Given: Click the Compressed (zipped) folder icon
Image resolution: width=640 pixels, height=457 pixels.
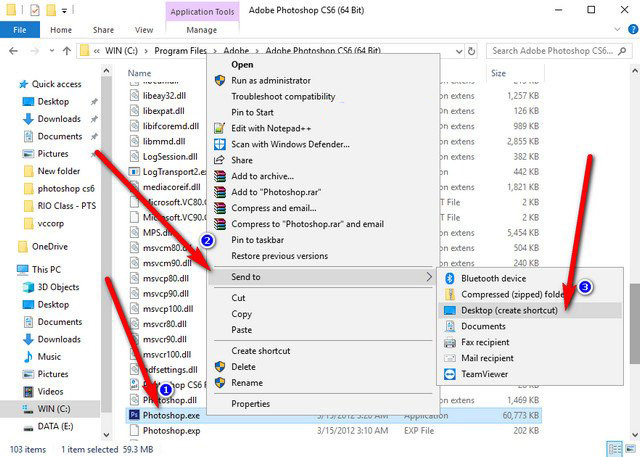Looking at the screenshot, I should pyautogui.click(x=449, y=294).
